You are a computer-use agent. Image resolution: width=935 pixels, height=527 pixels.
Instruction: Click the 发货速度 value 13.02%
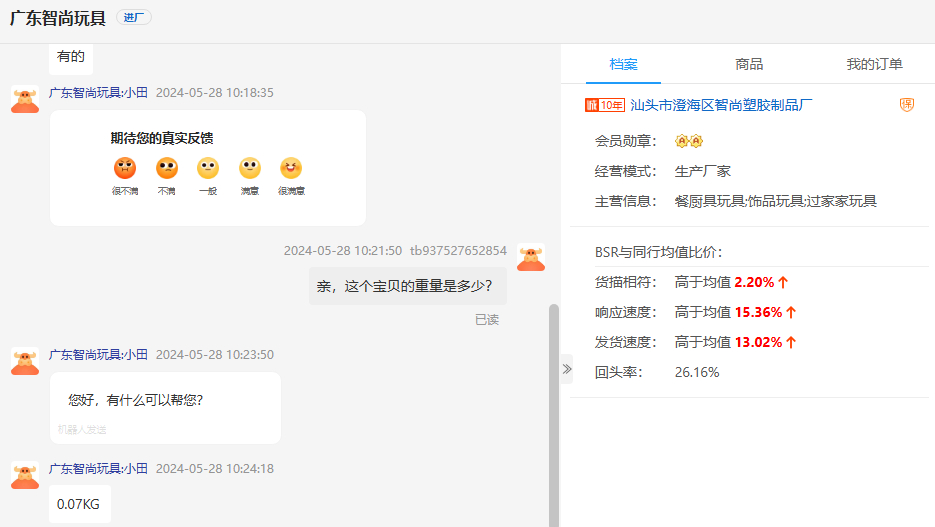click(758, 342)
